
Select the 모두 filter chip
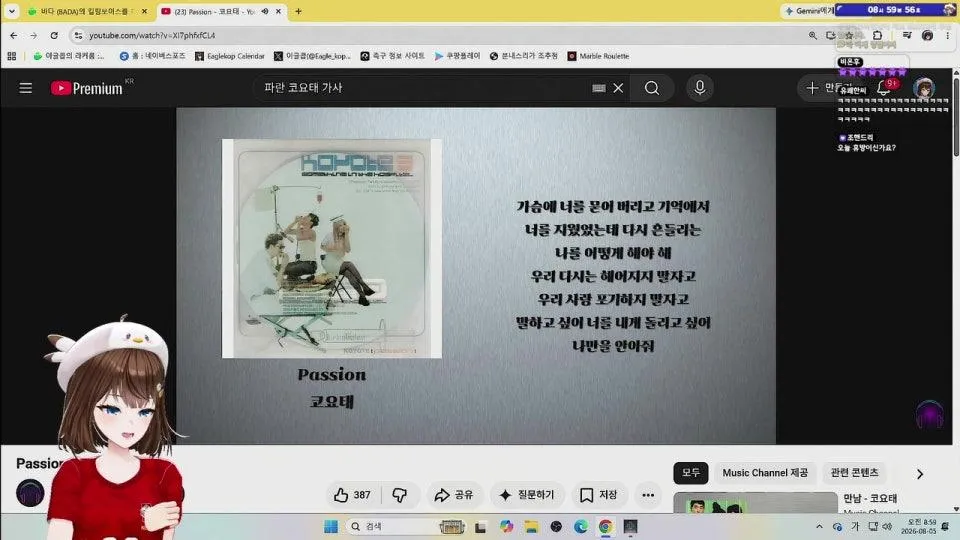pos(691,473)
